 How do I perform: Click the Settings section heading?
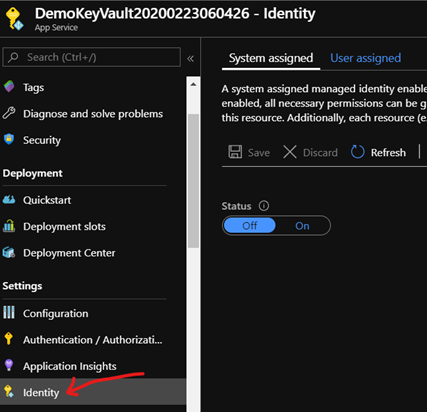[x=22, y=286]
